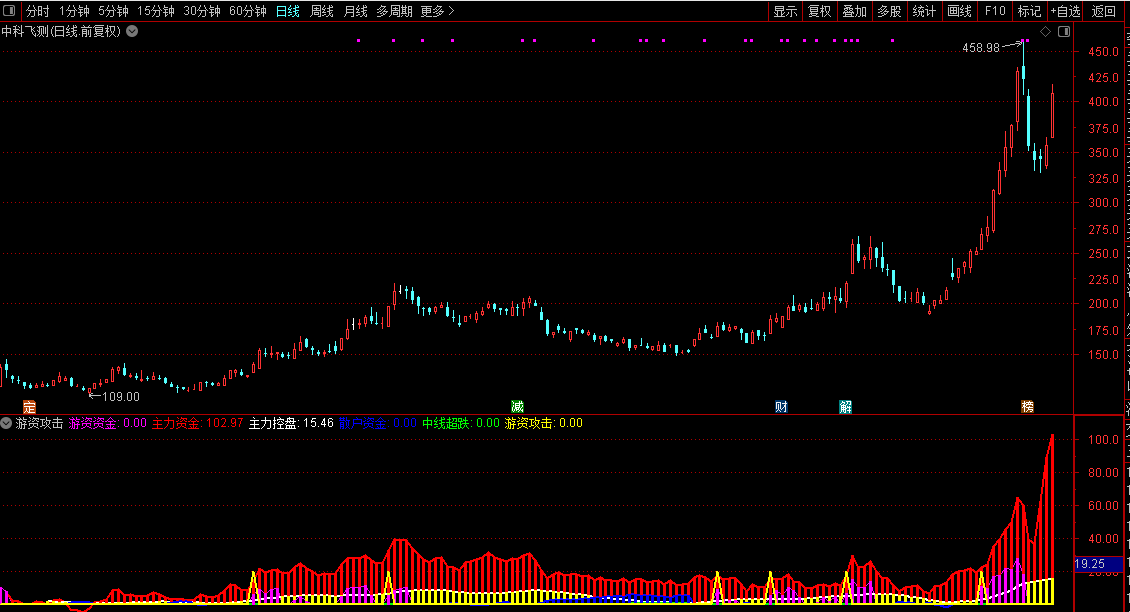
Task: Open the 减 event marker on timeline
Action: (x=517, y=407)
